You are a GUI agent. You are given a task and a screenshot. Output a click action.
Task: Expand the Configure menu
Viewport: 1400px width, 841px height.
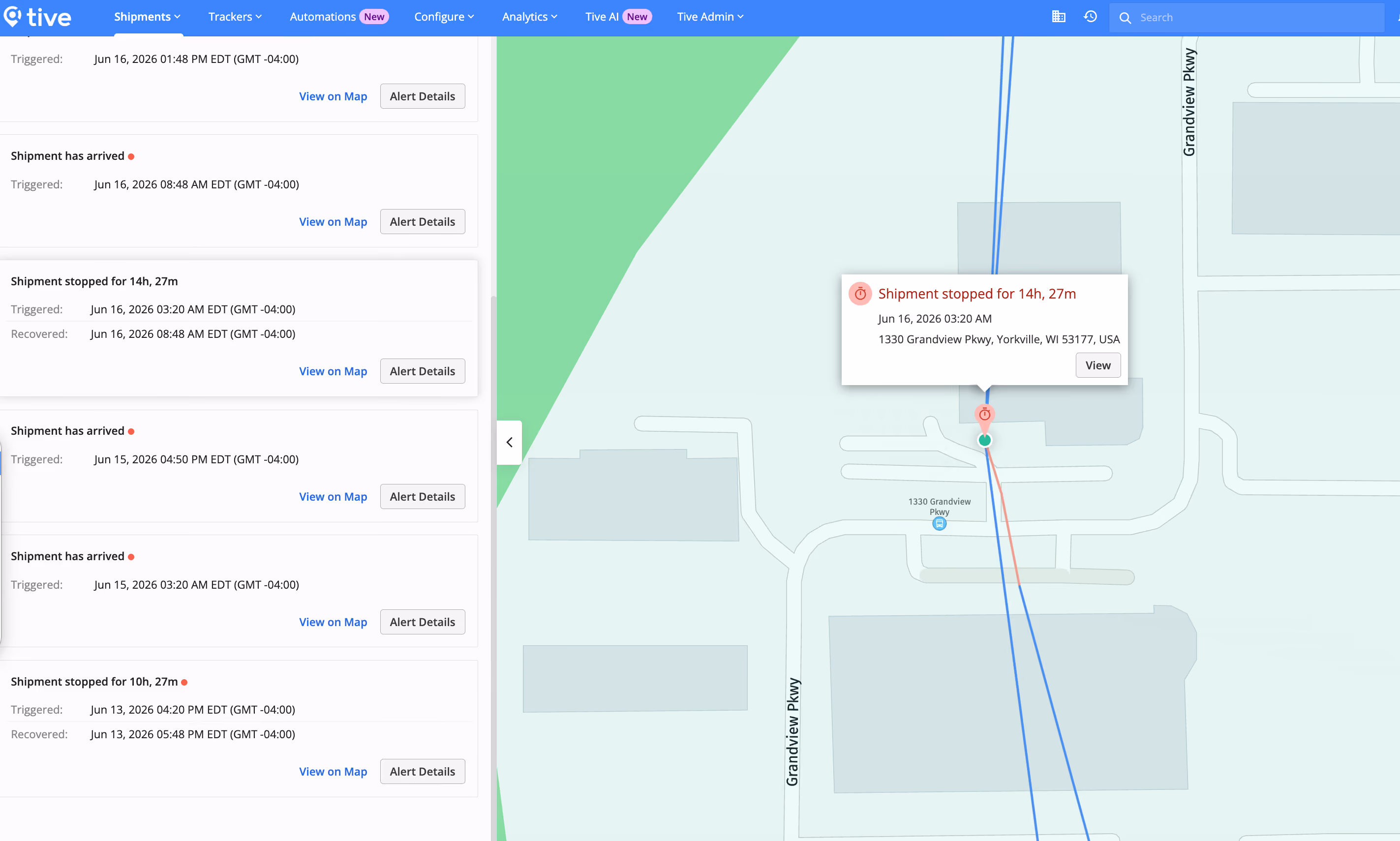point(444,17)
